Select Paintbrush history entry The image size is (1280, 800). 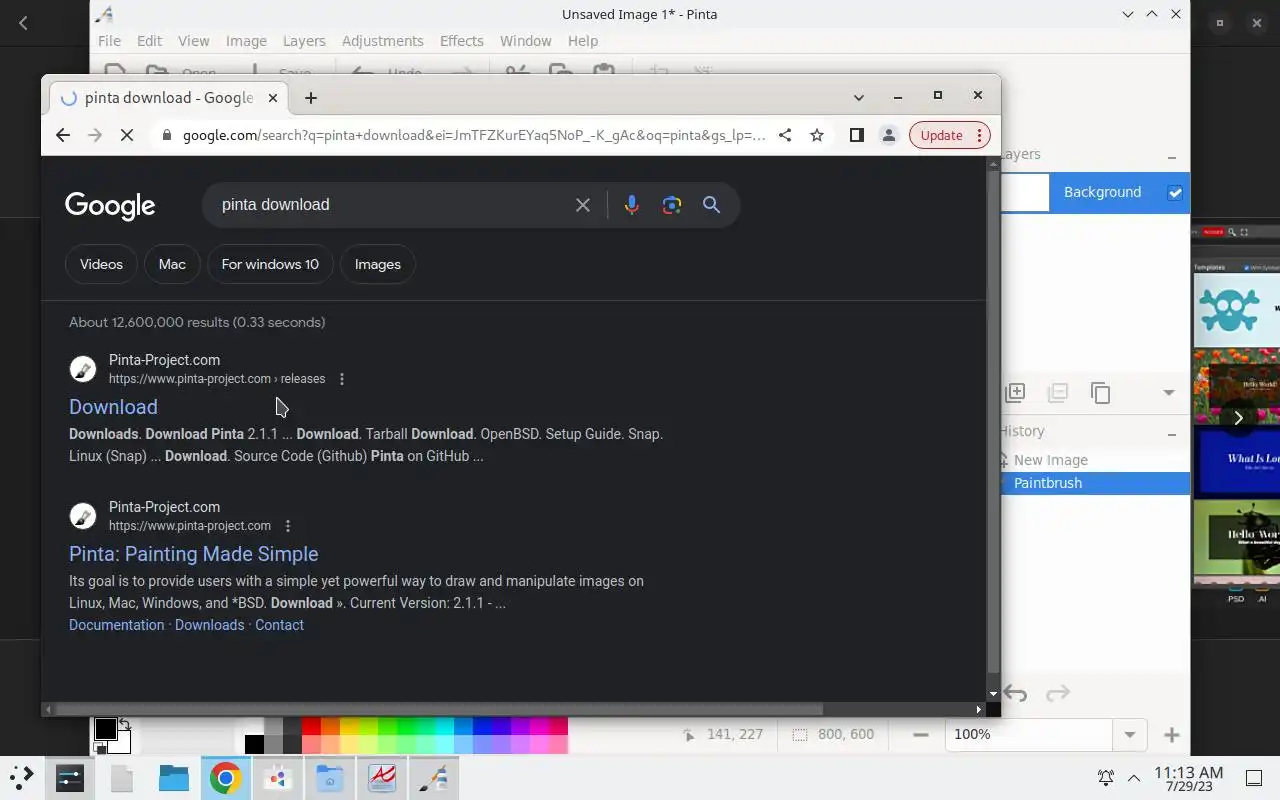click(1095, 483)
